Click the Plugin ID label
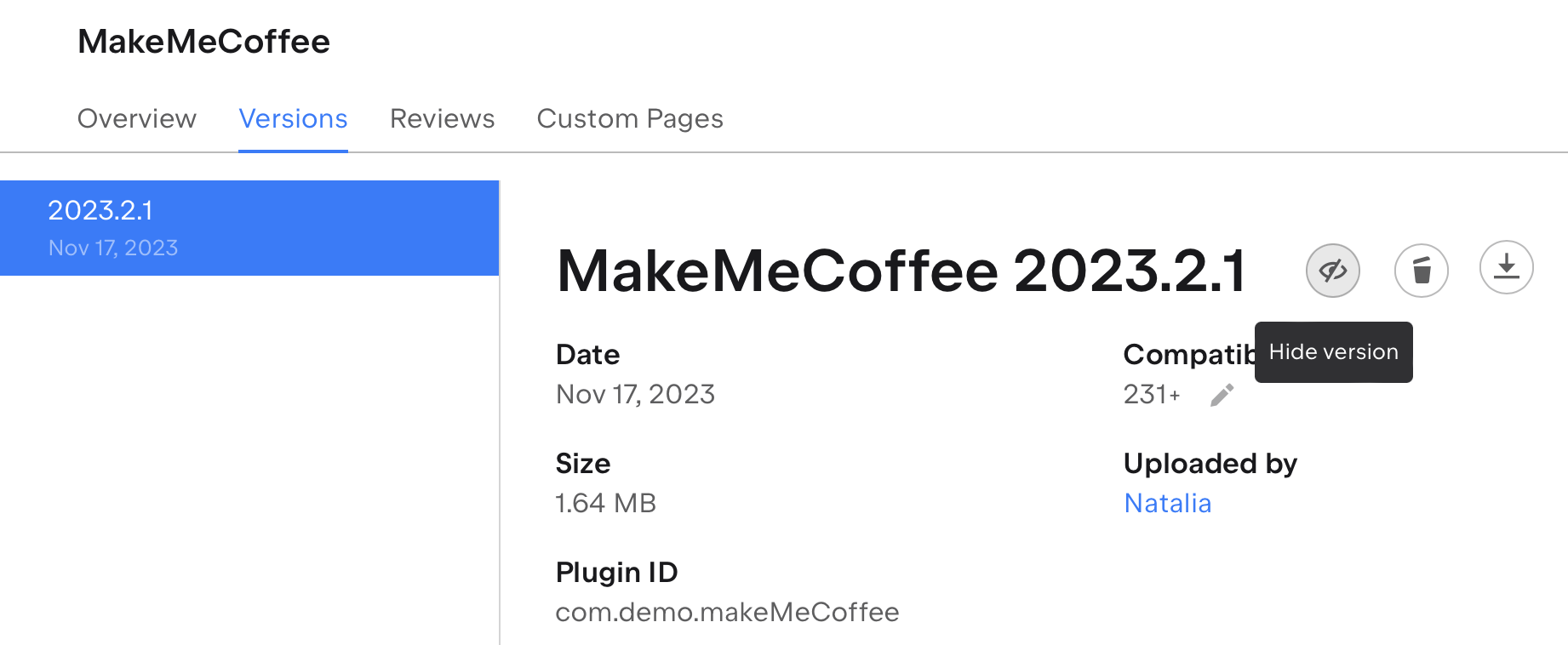Screen dimensions: 1568x645 (616, 573)
